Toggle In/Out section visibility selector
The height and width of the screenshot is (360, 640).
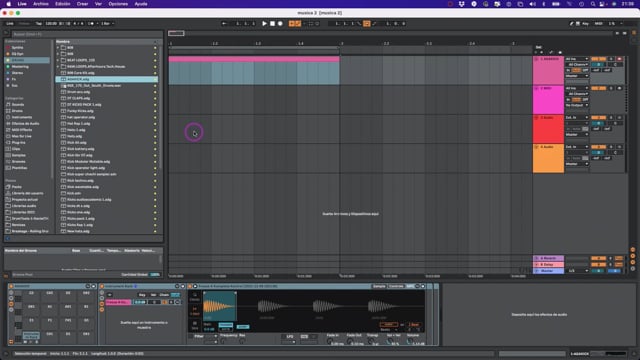633,250
